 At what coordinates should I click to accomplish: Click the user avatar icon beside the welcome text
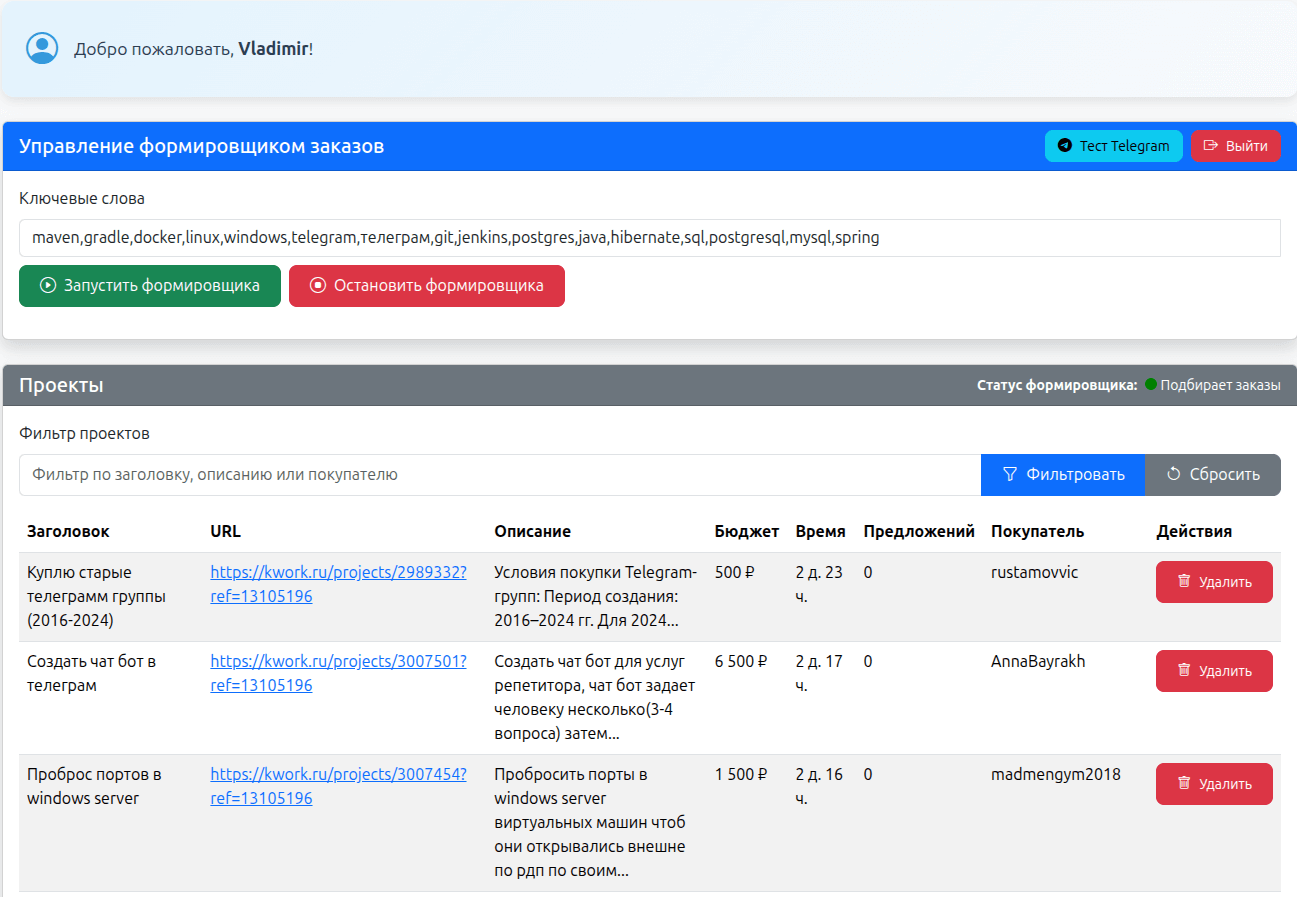tap(42, 48)
